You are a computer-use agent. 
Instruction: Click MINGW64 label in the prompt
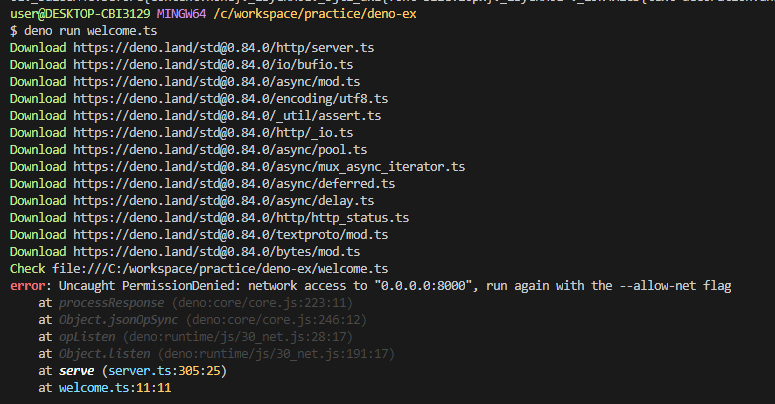tap(181, 14)
